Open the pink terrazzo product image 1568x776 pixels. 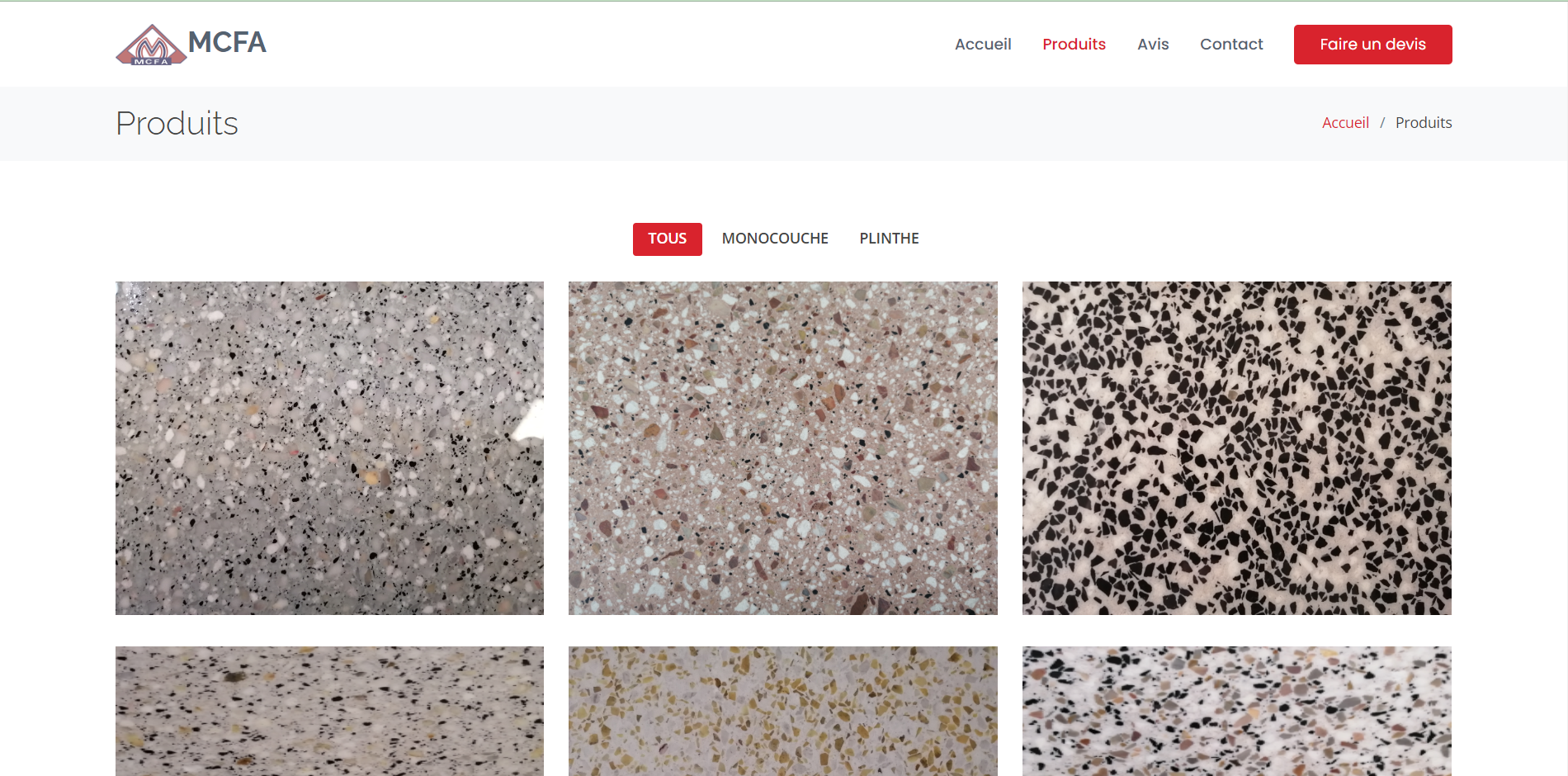pos(783,448)
